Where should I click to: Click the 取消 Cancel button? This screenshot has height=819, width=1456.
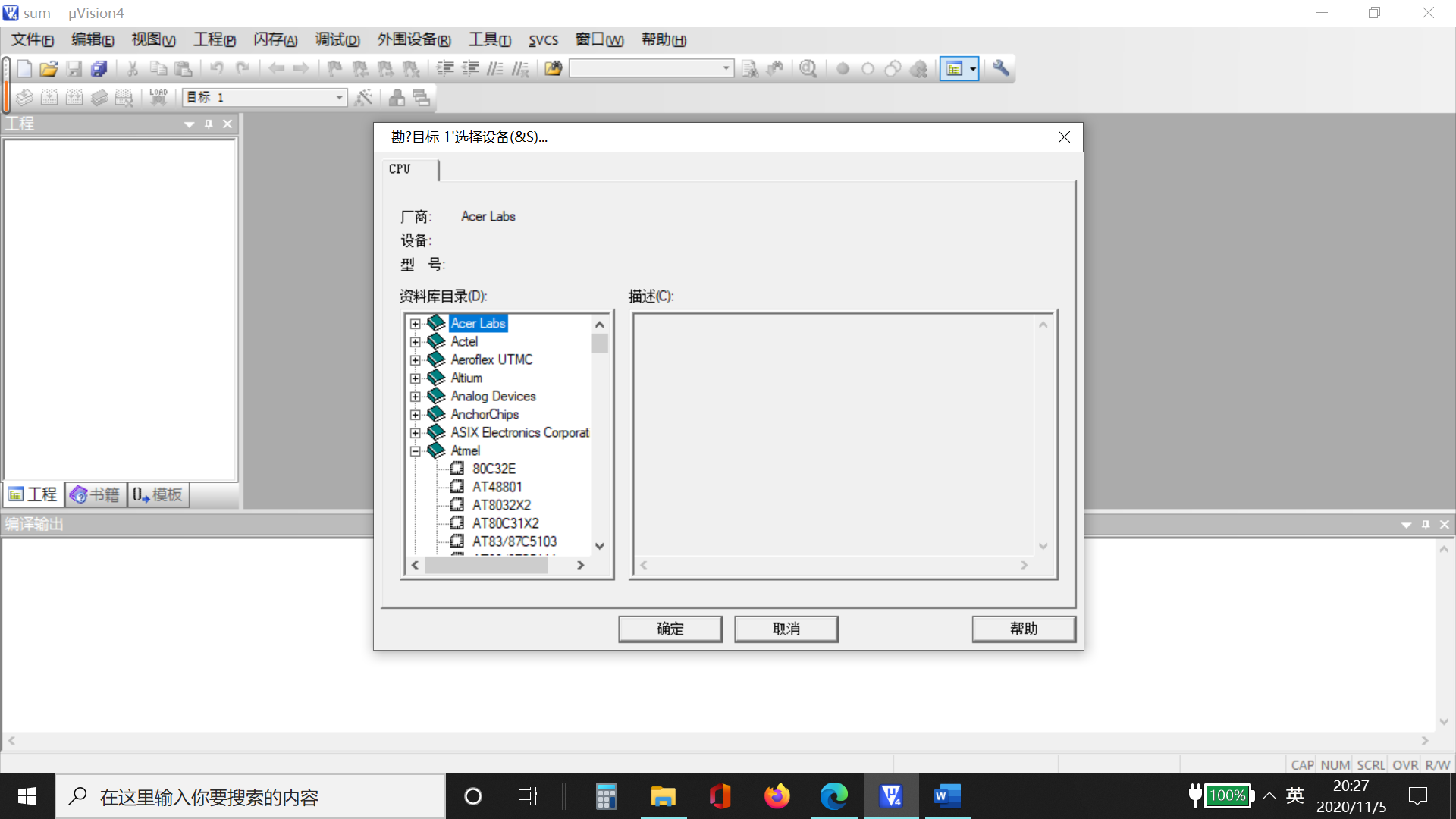pyautogui.click(x=786, y=629)
